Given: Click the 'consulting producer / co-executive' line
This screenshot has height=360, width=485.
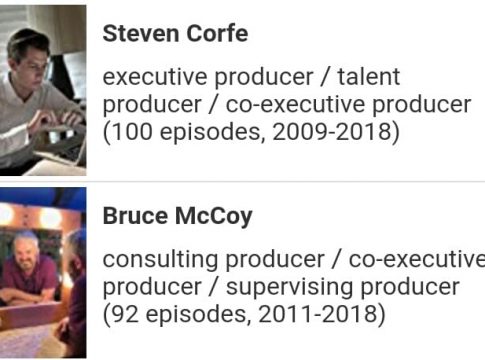Looking at the screenshot, I should tap(294, 260).
